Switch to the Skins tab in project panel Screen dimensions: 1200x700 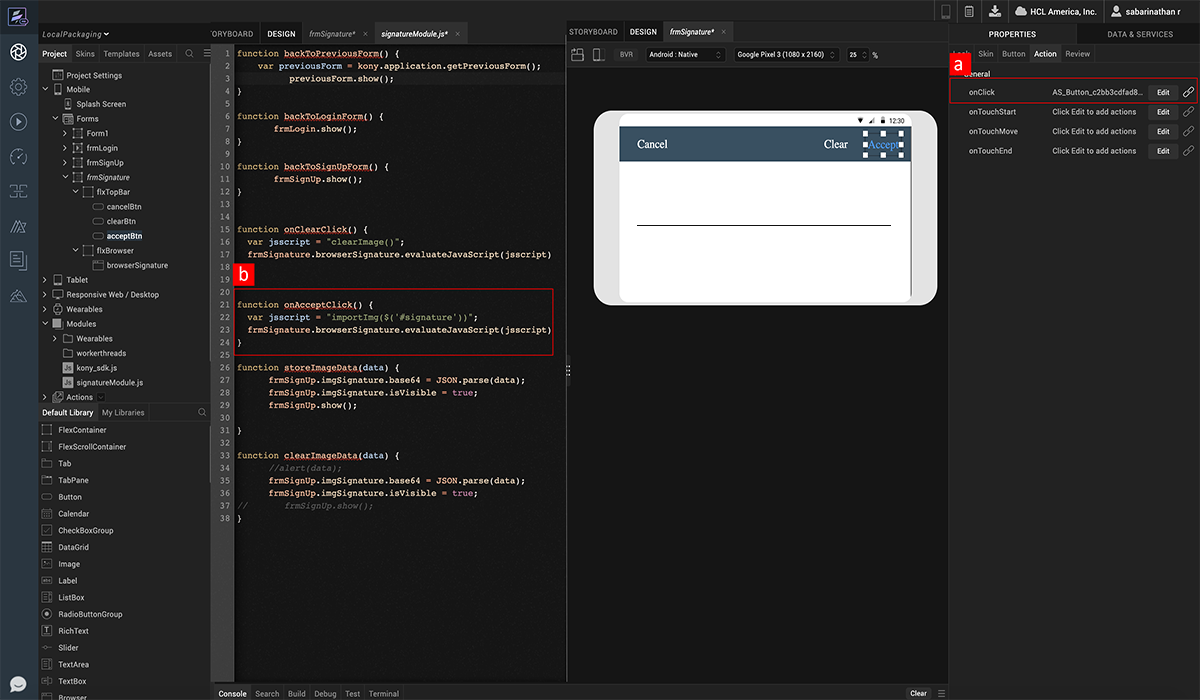85,54
